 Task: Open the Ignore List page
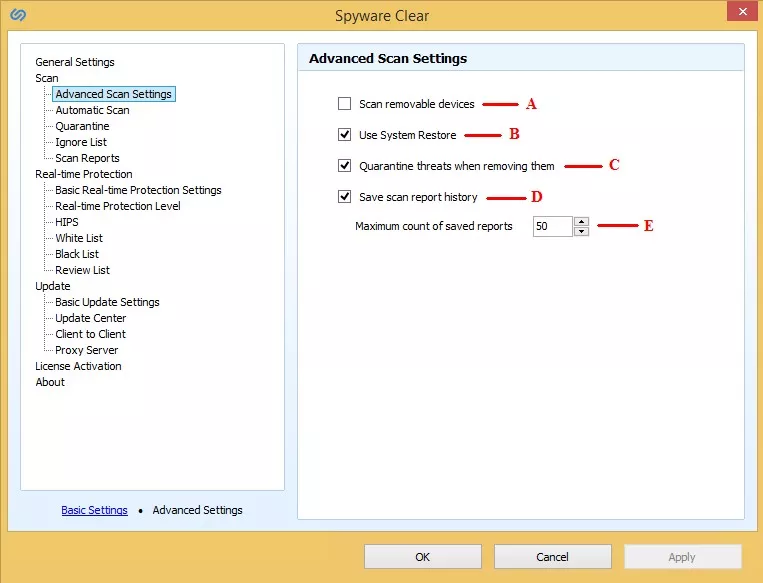tap(81, 143)
